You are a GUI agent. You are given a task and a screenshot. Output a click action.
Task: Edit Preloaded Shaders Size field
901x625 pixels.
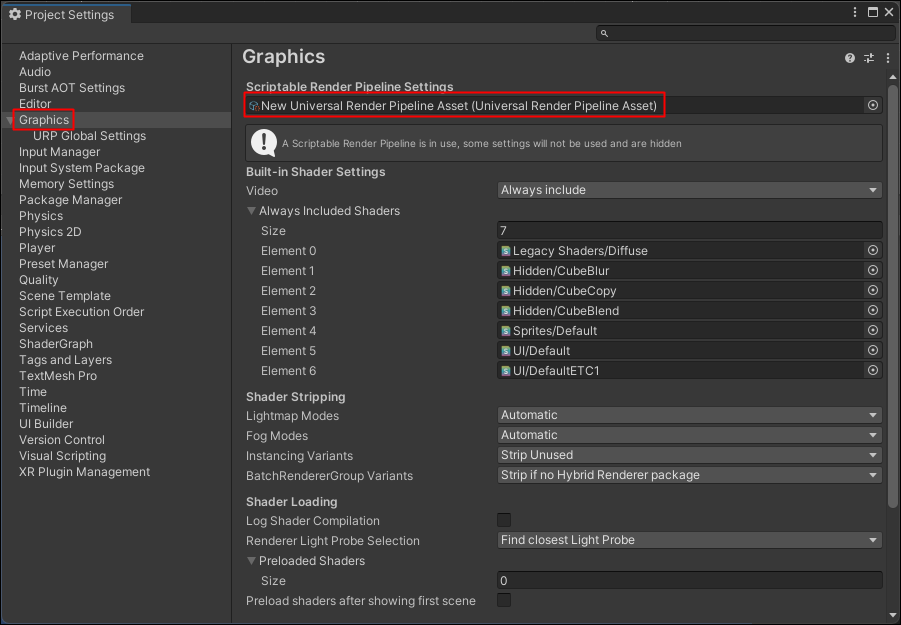click(x=690, y=580)
